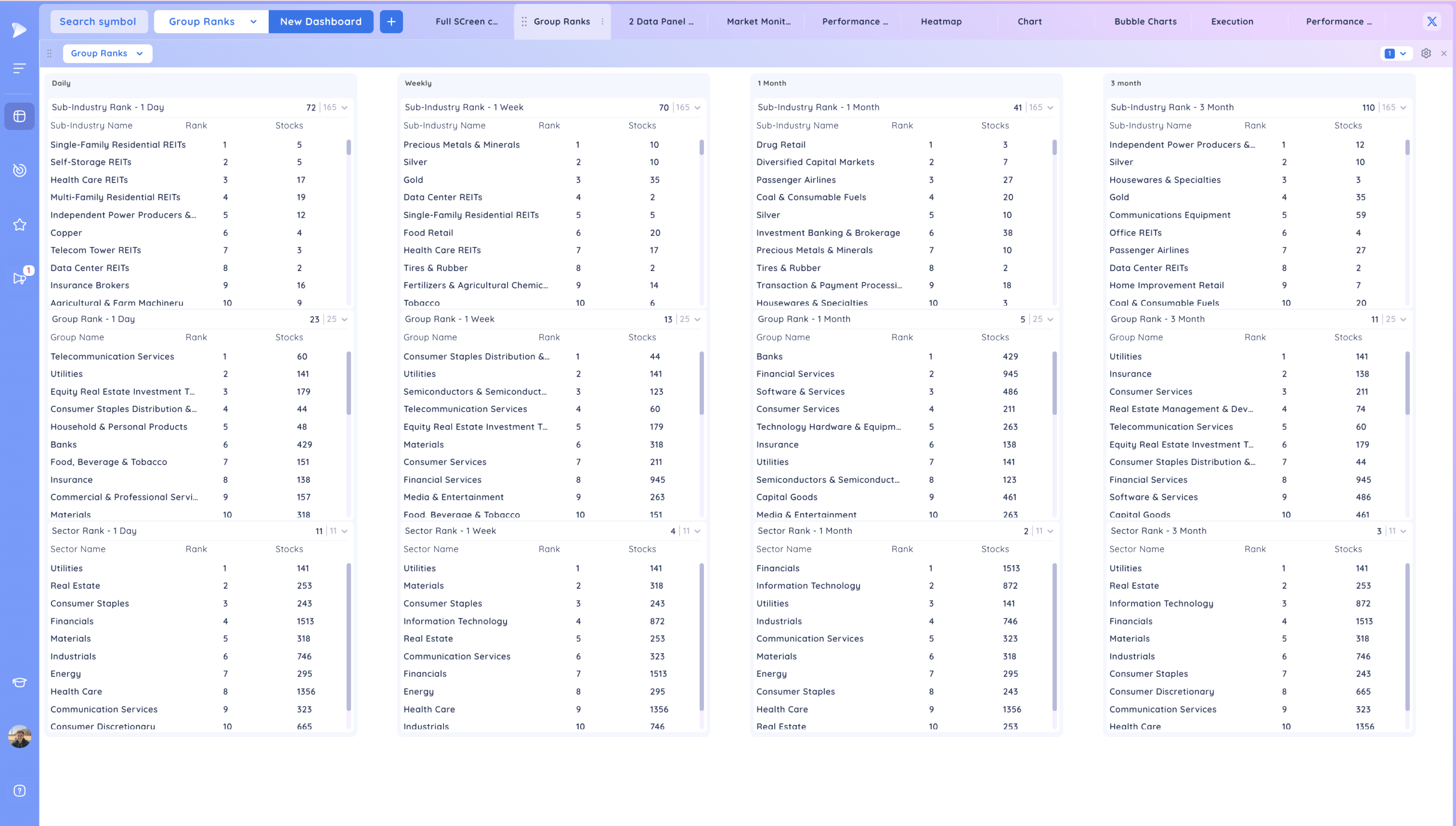Switch to the Bubble Charts tab
The height and width of the screenshot is (826, 1456).
[1145, 21]
